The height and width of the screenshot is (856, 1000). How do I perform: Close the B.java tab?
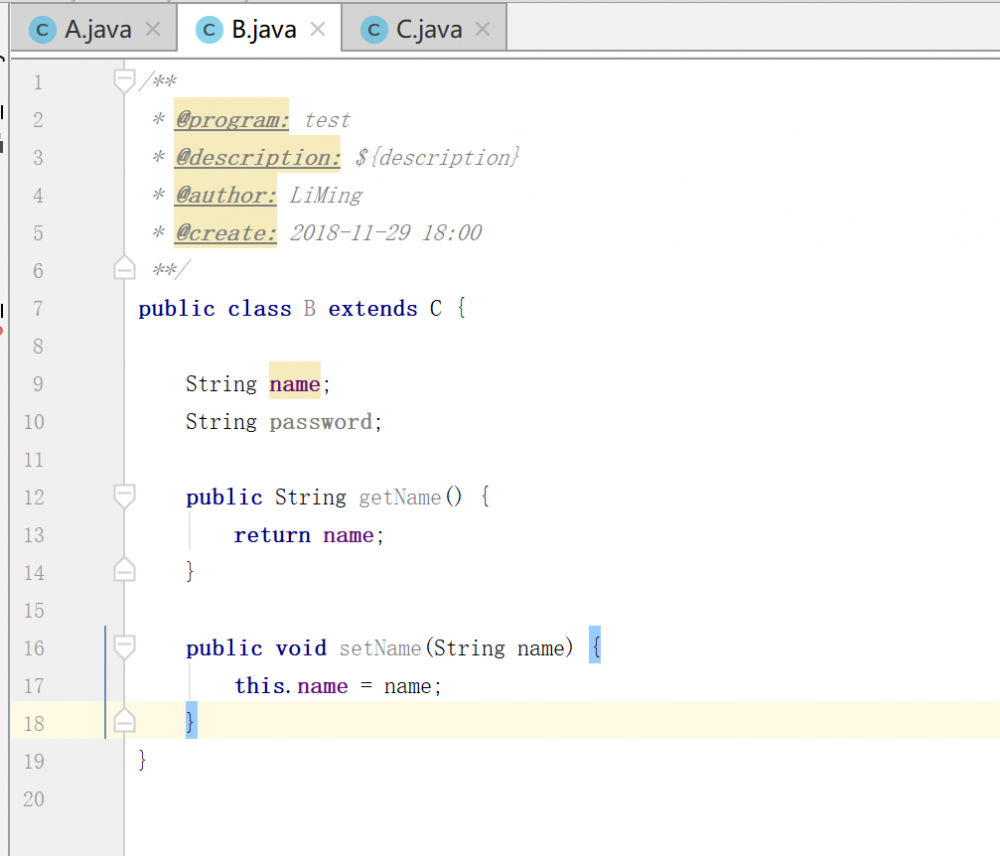click(318, 29)
